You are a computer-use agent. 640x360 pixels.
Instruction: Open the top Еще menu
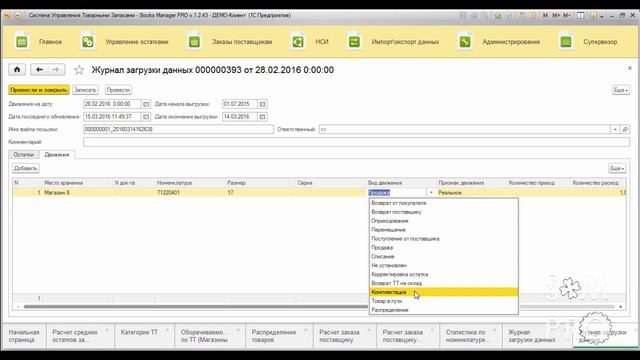click(x=621, y=90)
